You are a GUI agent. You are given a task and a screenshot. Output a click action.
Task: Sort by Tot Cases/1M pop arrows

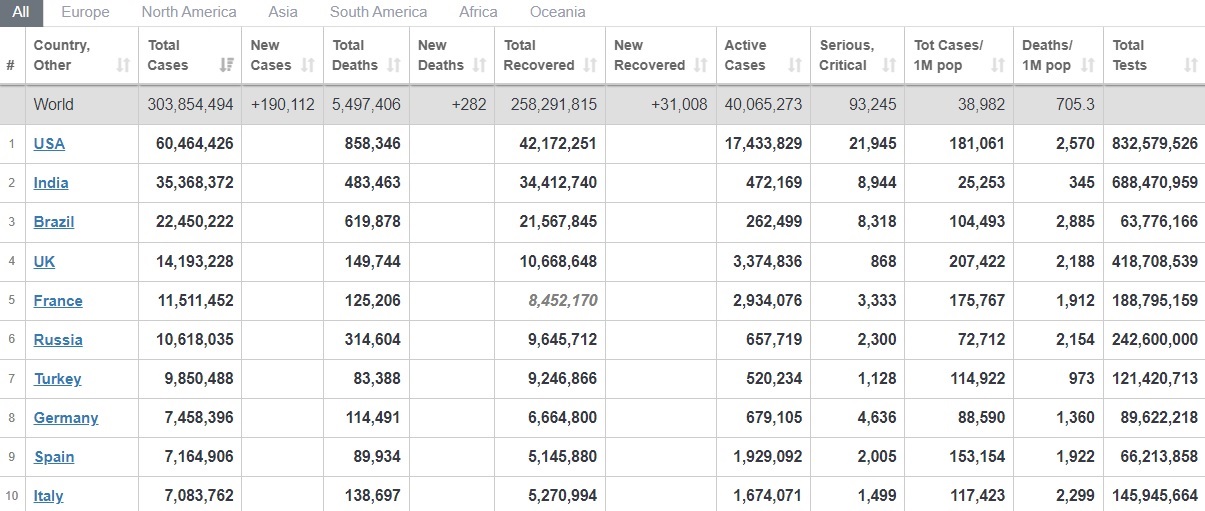[997, 65]
